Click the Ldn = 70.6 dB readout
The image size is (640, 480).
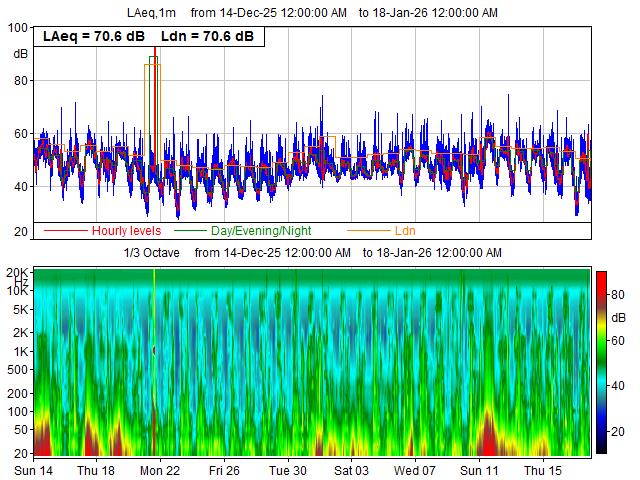tap(207, 37)
